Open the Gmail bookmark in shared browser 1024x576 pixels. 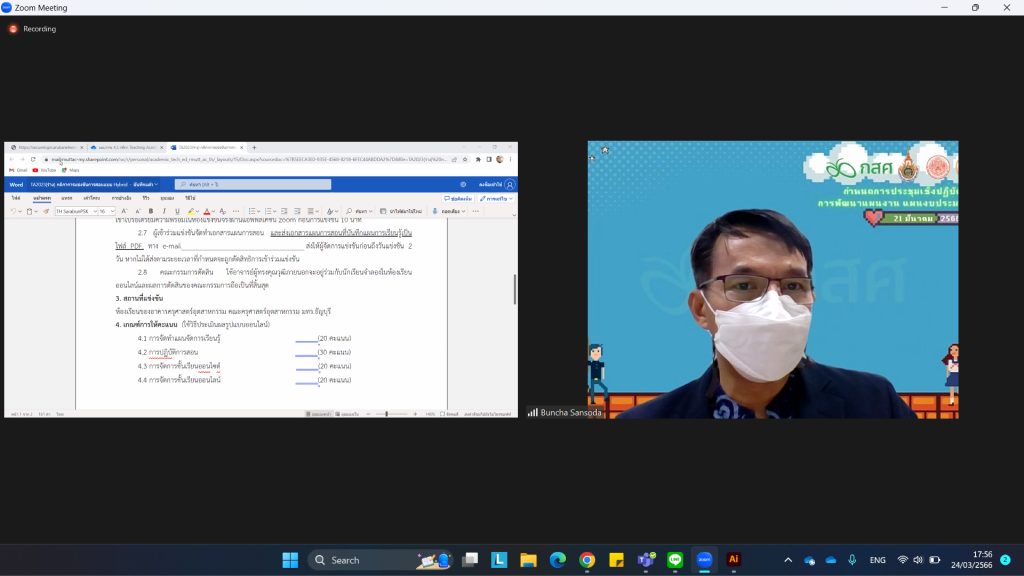18,170
